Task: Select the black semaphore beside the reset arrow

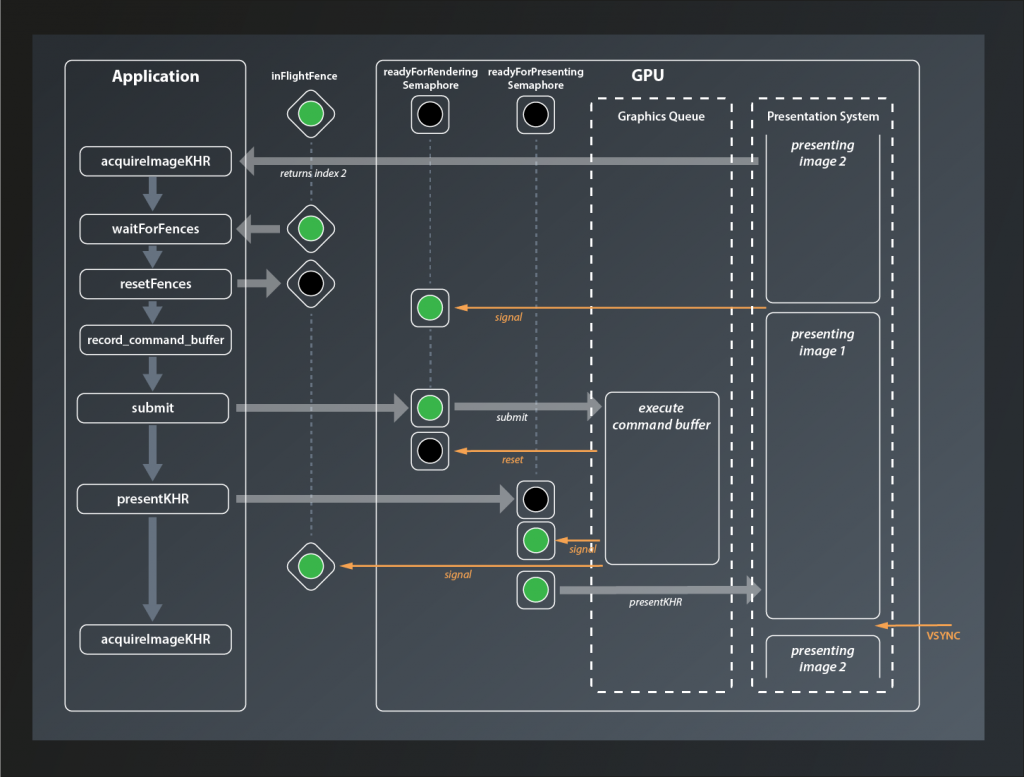Action: [x=430, y=450]
